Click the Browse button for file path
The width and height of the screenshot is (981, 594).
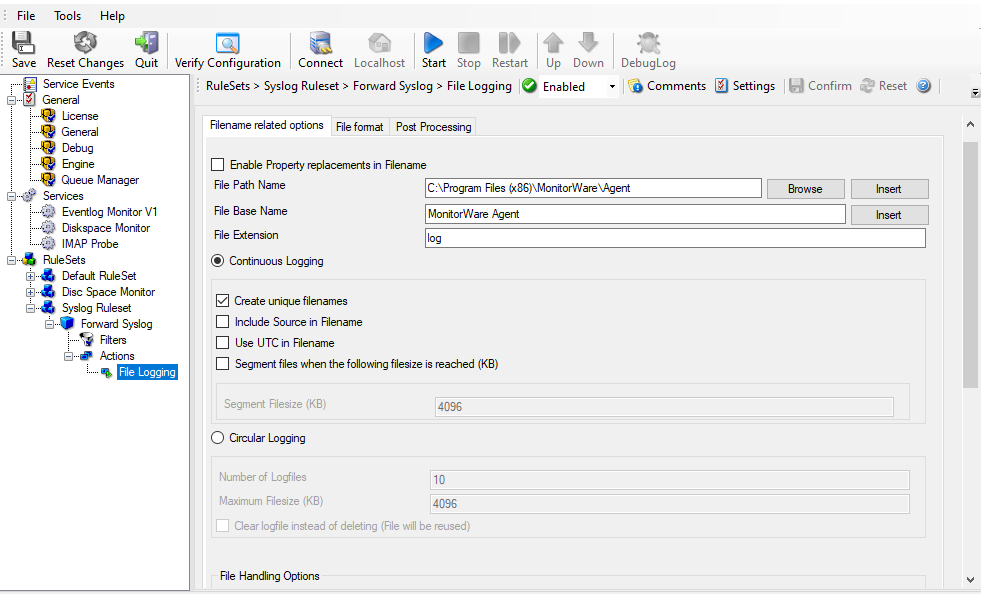click(805, 189)
